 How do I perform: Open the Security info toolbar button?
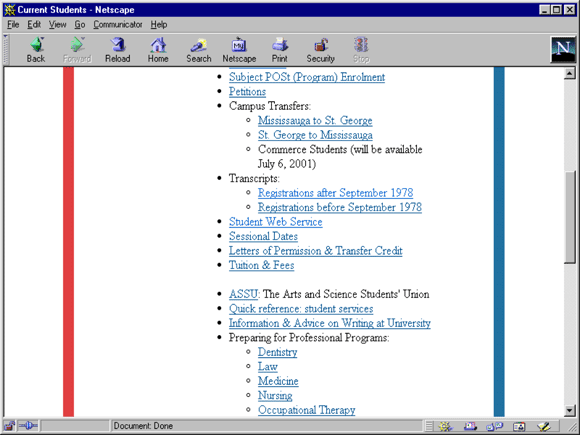tap(320, 50)
